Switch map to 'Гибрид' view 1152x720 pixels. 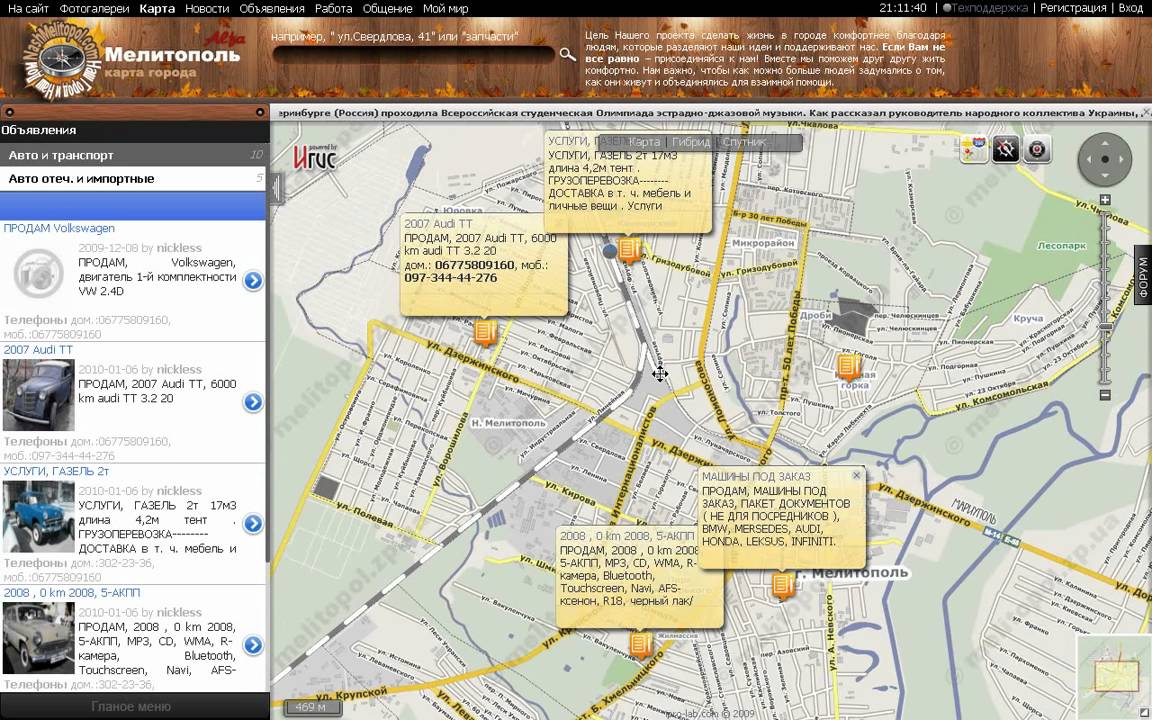pyautogui.click(x=691, y=142)
